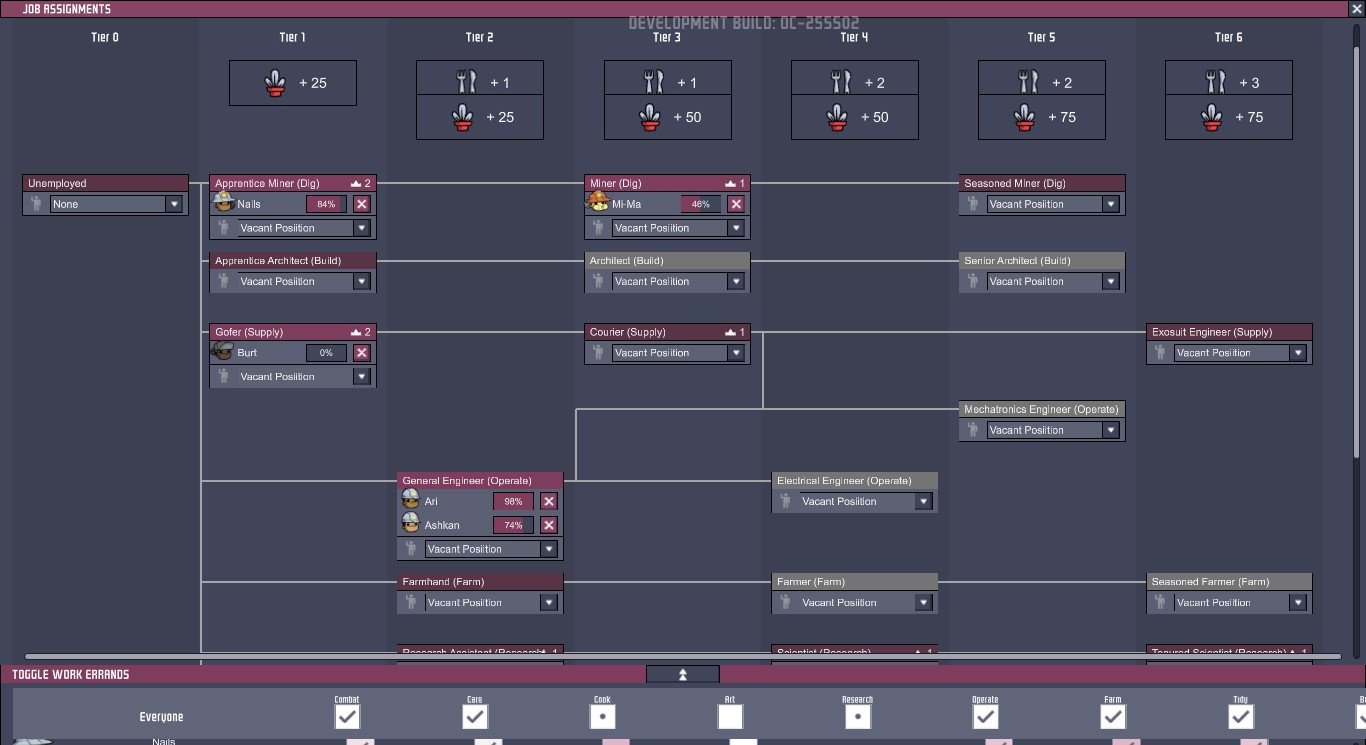Open the Unemployed None dropdown
1366x745 pixels.
[116, 204]
